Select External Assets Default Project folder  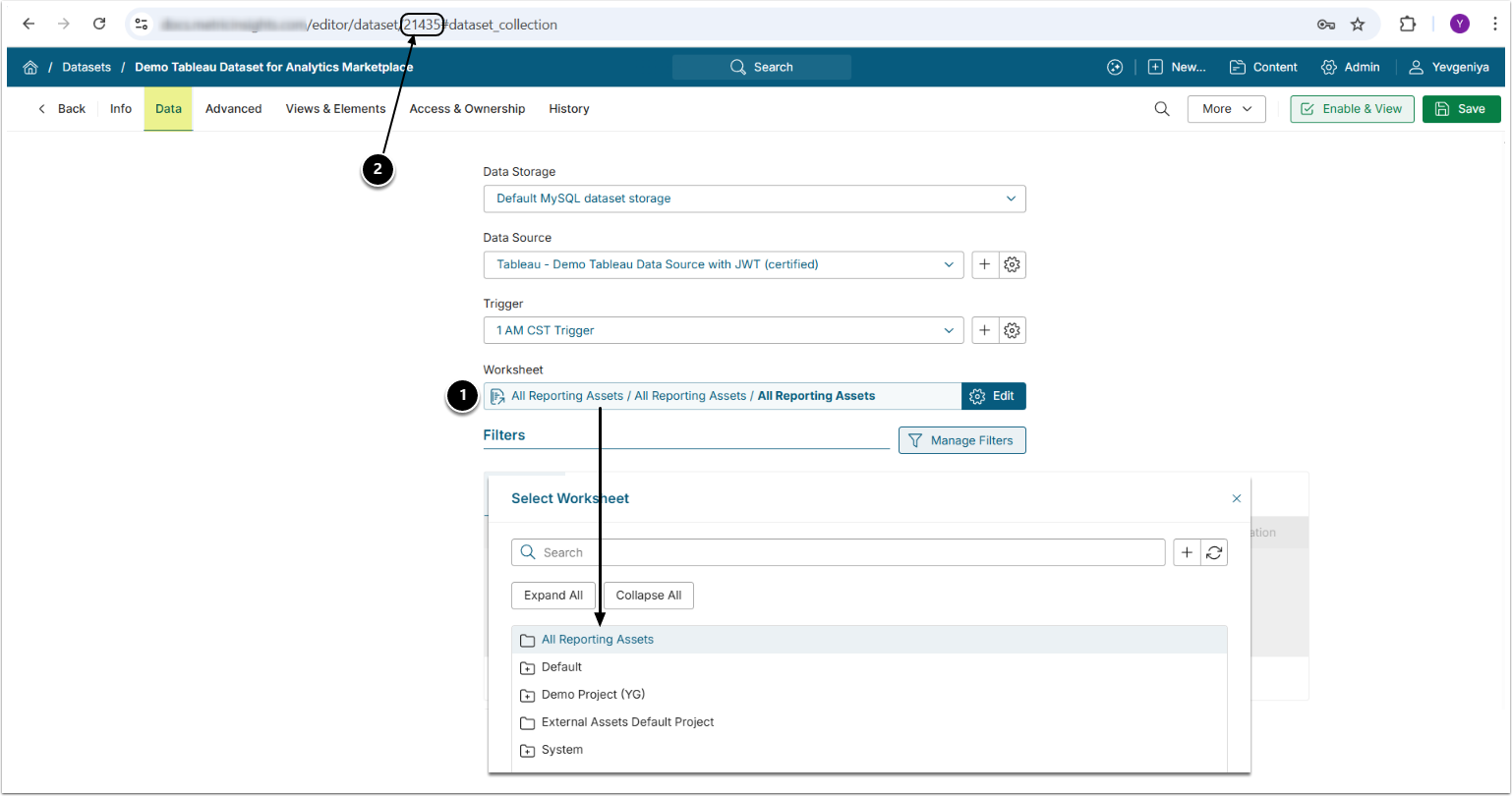pyautogui.click(x=869, y=722)
